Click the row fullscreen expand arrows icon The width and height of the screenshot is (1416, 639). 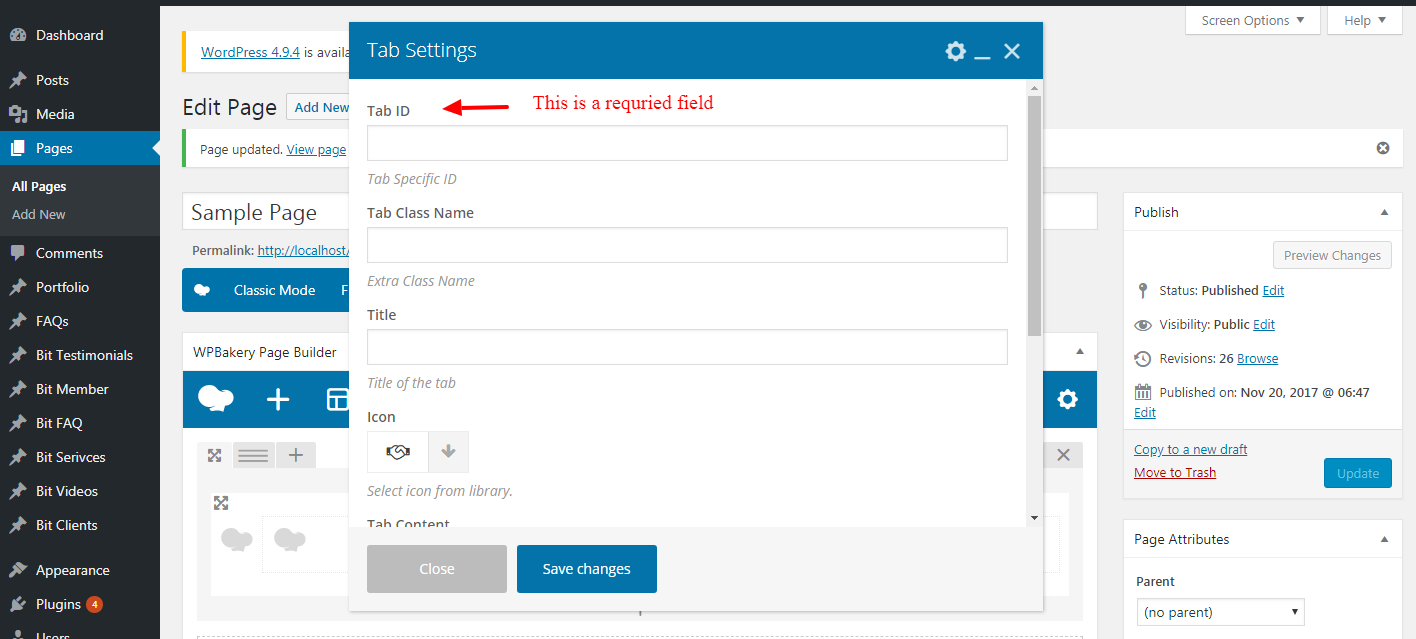coord(214,456)
